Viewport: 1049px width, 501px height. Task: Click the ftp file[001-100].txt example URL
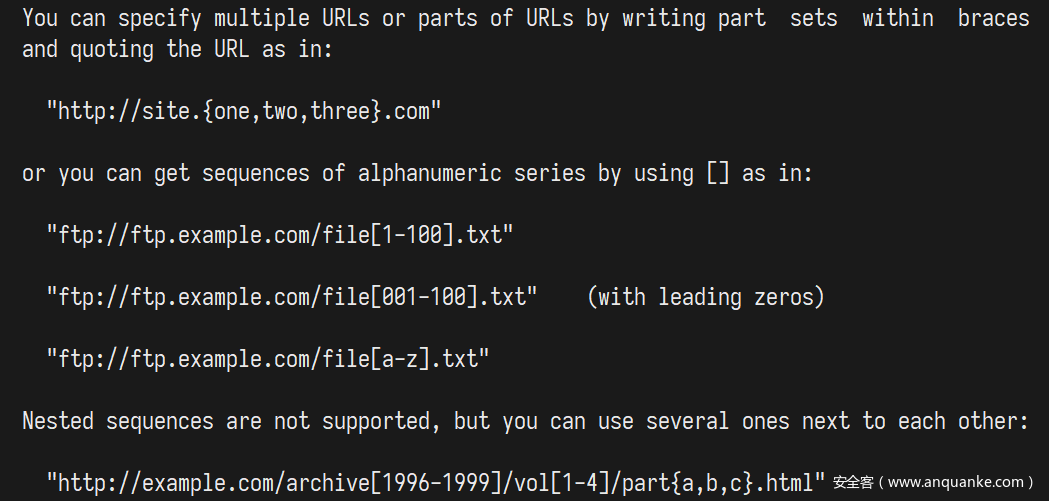292,297
